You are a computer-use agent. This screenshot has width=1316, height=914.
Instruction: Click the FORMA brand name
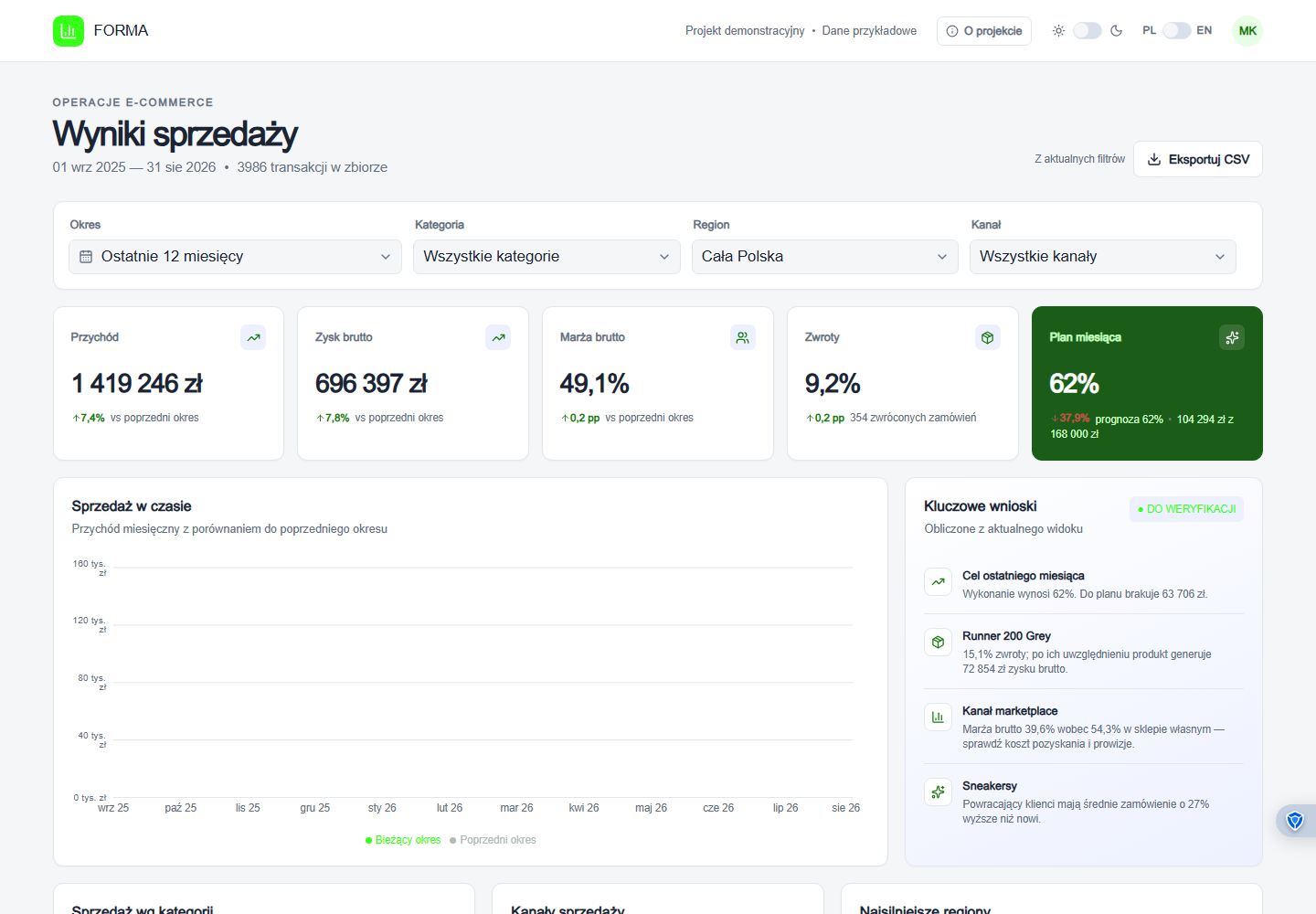121,31
